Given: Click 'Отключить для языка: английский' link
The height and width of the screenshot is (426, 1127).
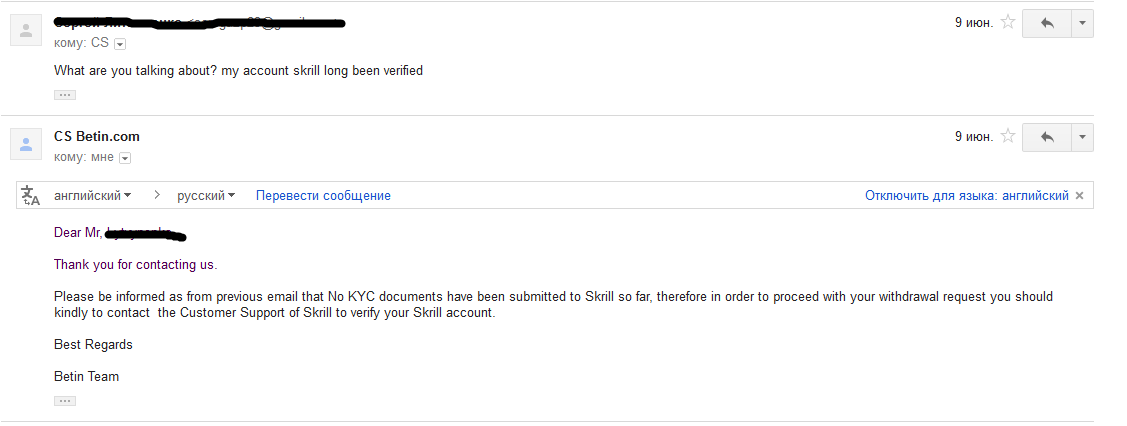Looking at the screenshot, I should coord(967,195).
